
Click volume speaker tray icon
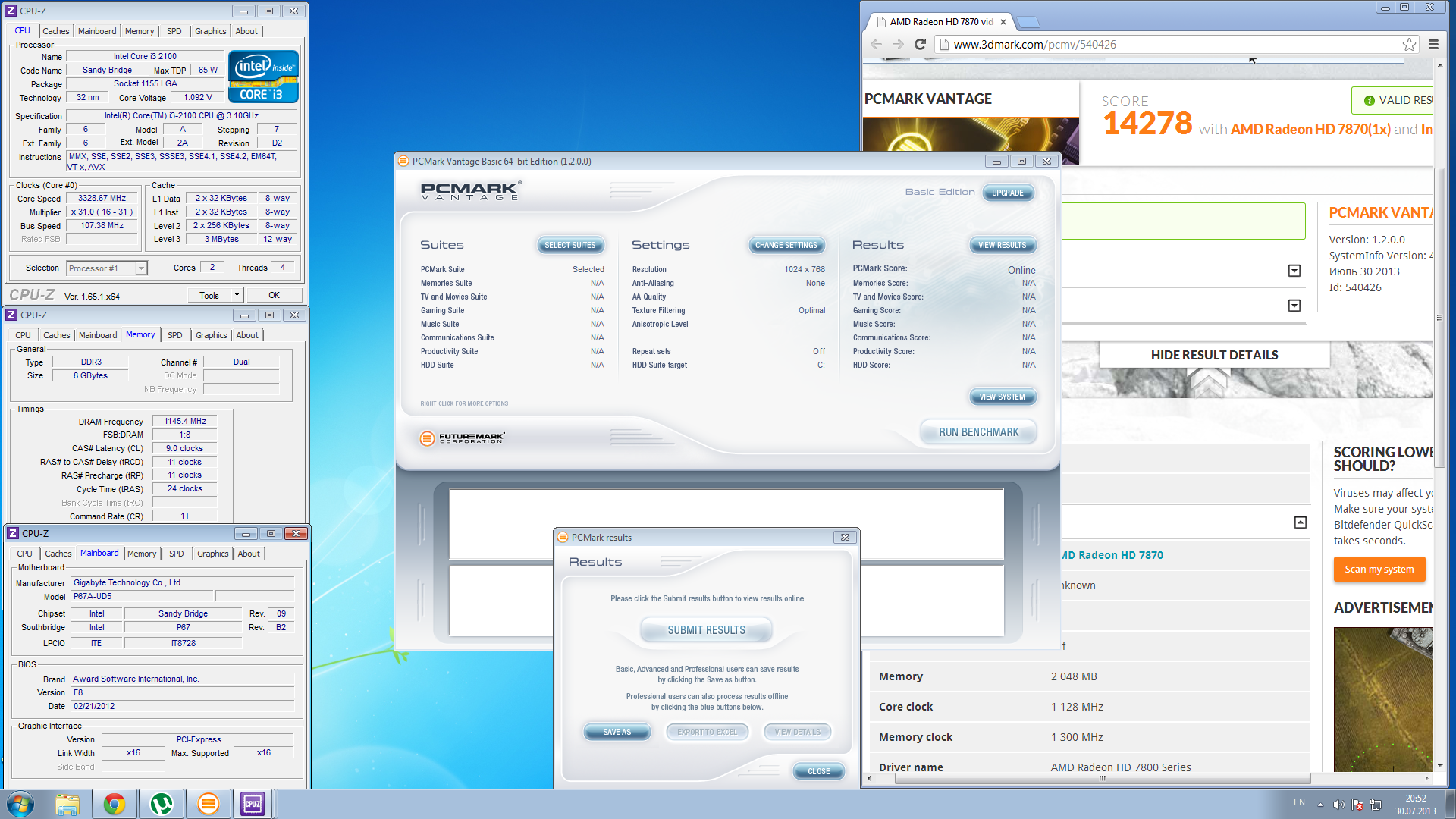click(1338, 805)
